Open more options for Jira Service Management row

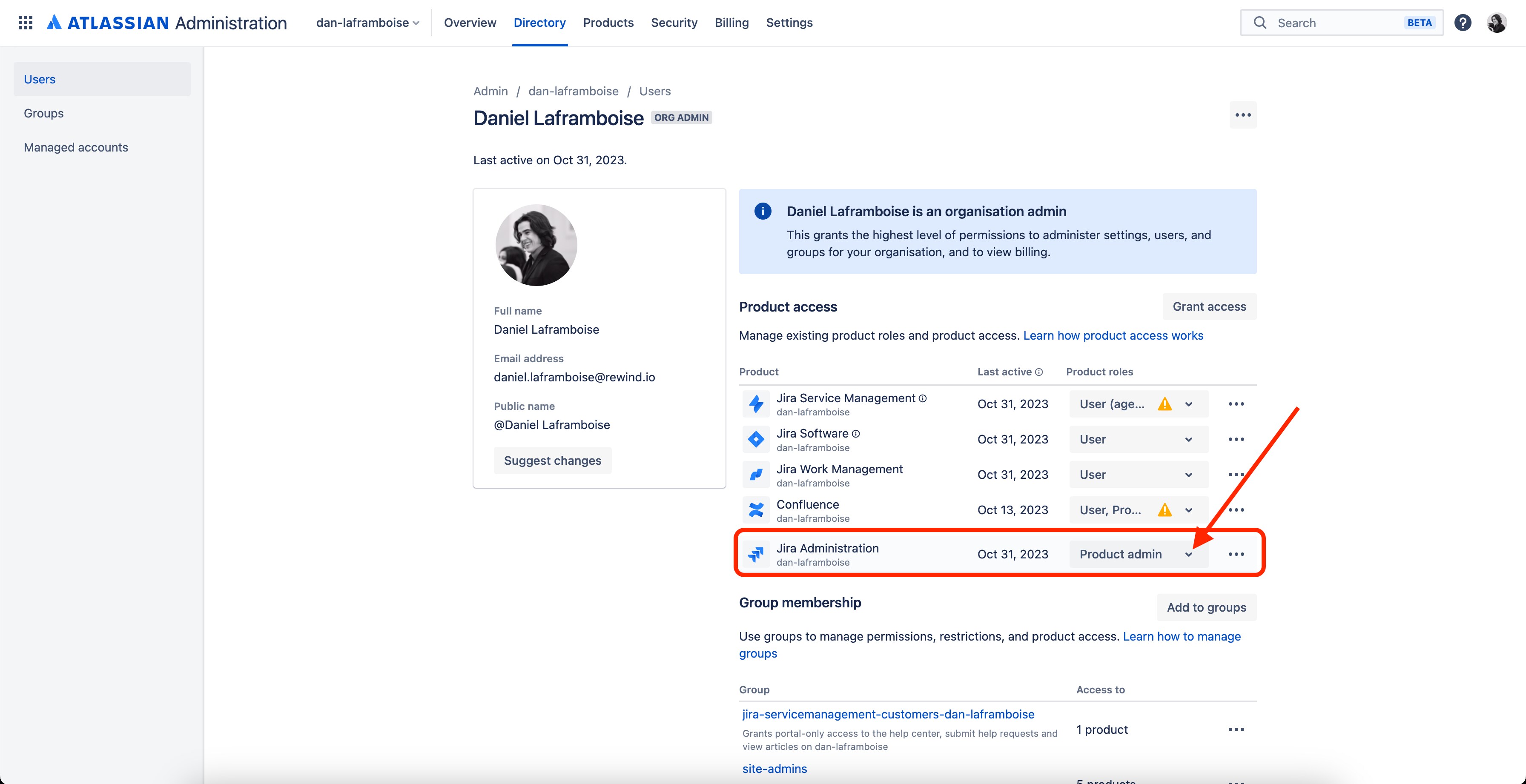coord(1236,404)
